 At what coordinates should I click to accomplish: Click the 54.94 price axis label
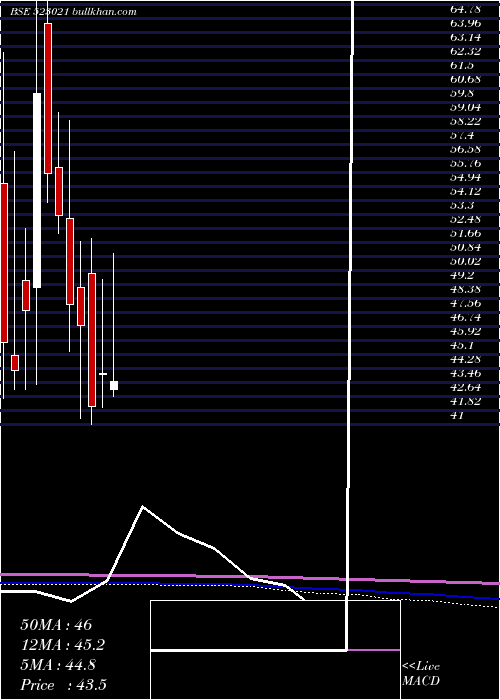(x=466, y=178)
